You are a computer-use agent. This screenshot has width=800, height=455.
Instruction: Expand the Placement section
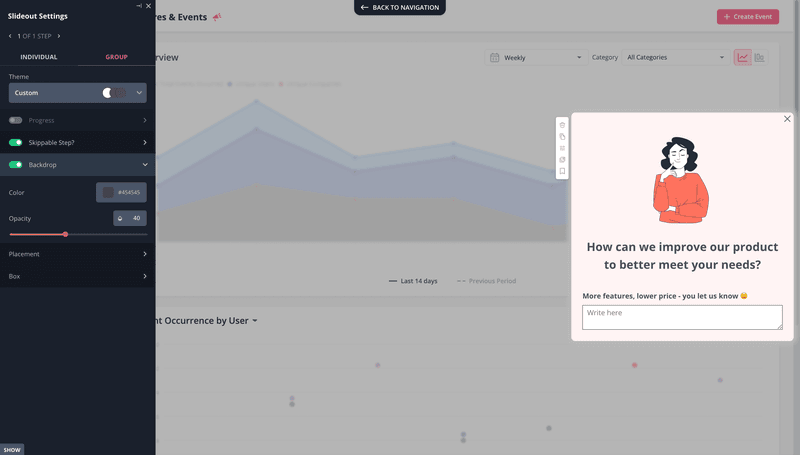click(78, 254)
